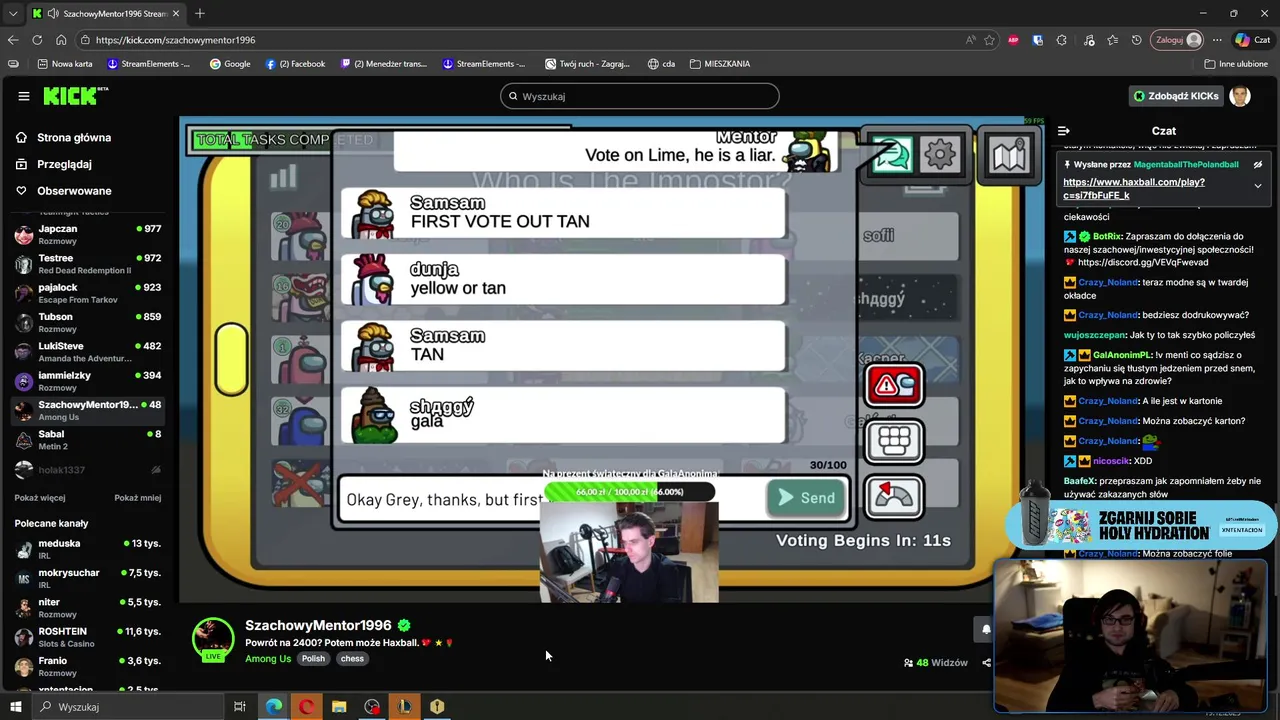The width and height of the screenshot is (1280, 720).
Task: Open the browser extensions puzzle icon
Action: (1062, 40)
